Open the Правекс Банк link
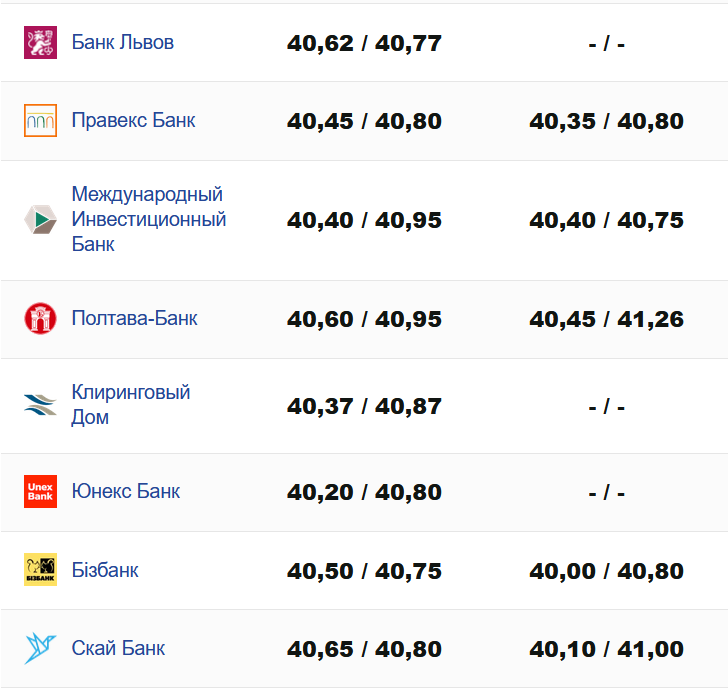 click(133, 120)
